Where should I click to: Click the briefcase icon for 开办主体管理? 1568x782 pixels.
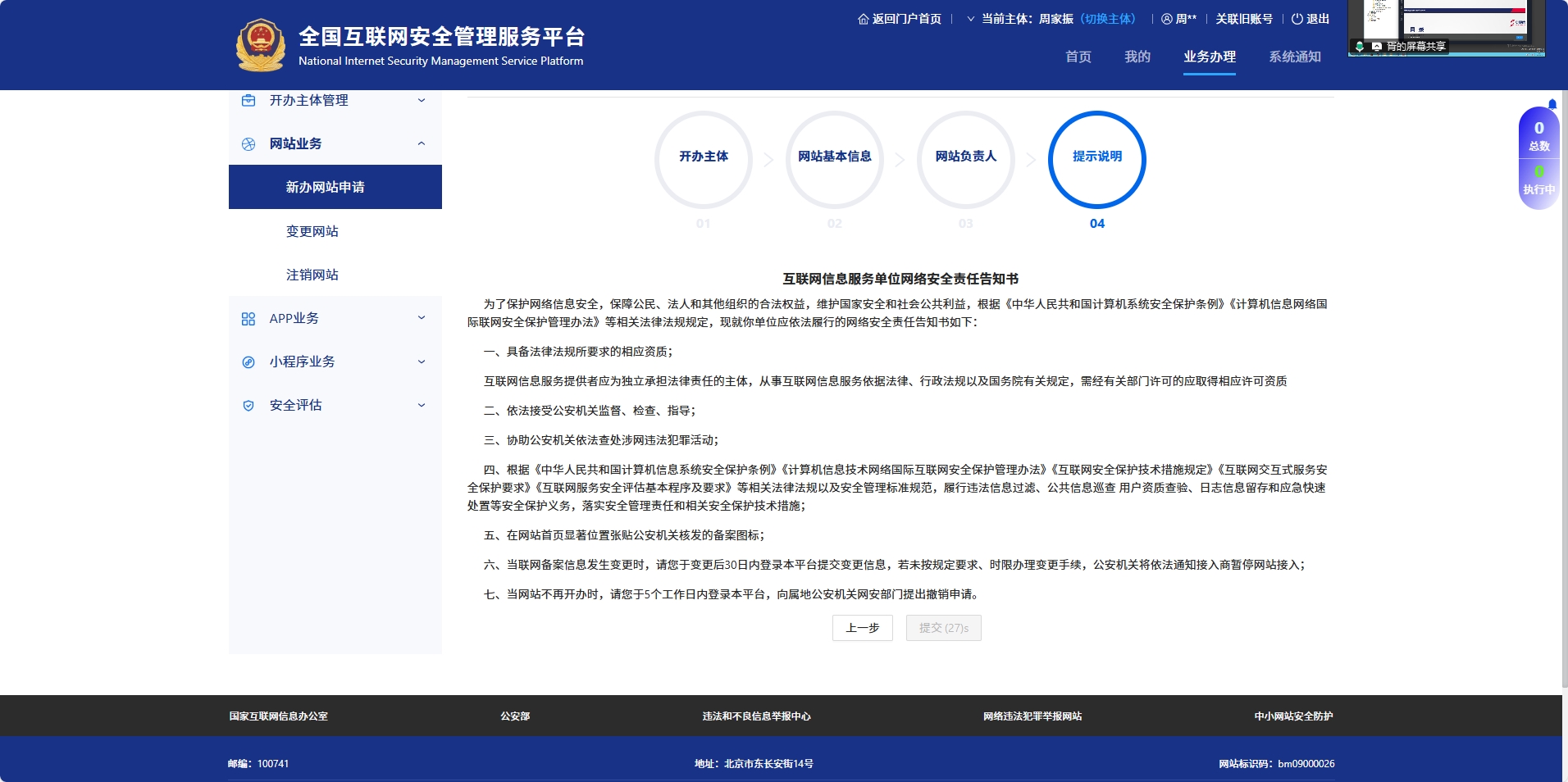248,100
